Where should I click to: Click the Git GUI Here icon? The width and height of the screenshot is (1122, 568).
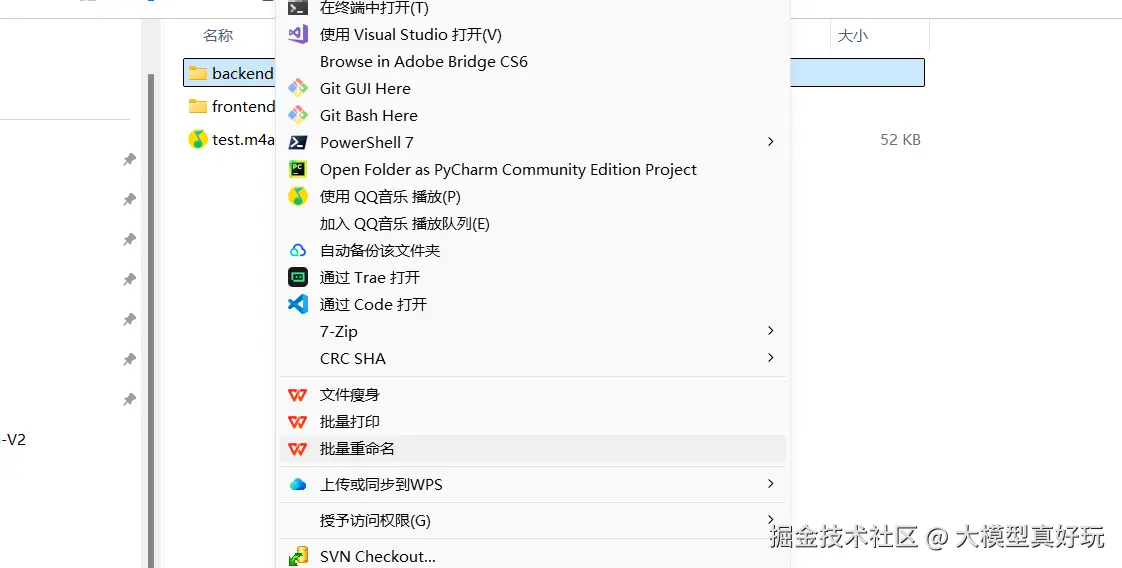(298, 88)
